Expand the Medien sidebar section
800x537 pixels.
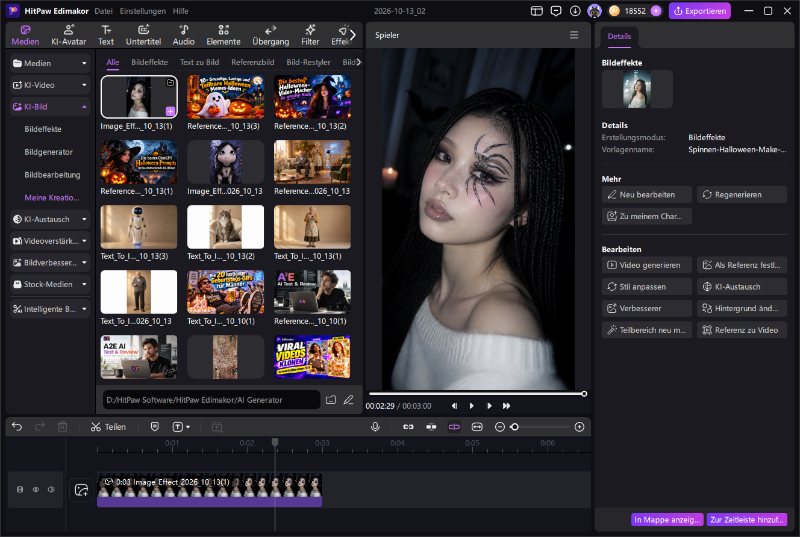pos(49,63)
